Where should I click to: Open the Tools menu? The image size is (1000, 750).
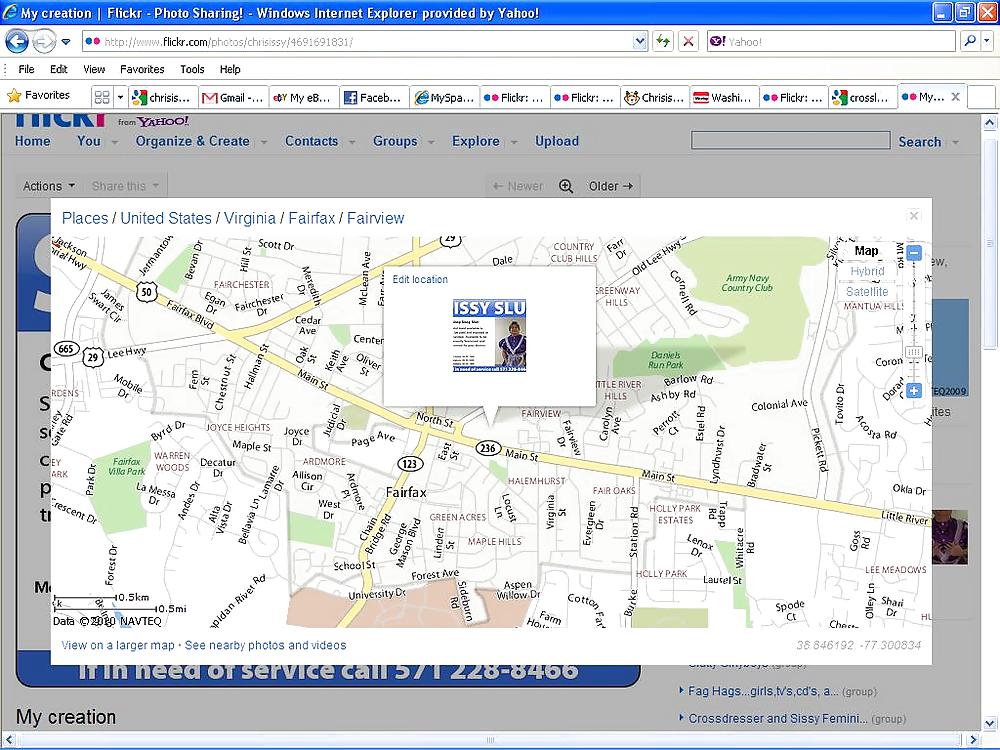click(x=192, y=70)
